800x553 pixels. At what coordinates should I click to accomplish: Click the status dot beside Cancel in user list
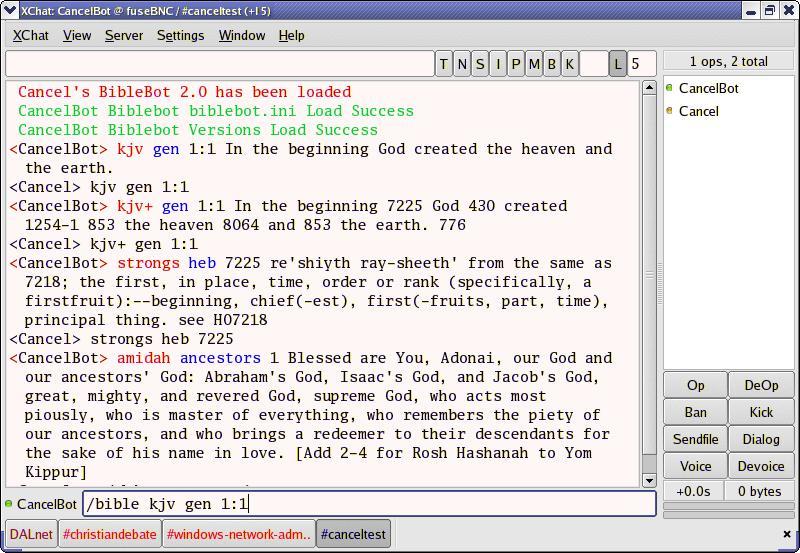[x=669, y=111]
